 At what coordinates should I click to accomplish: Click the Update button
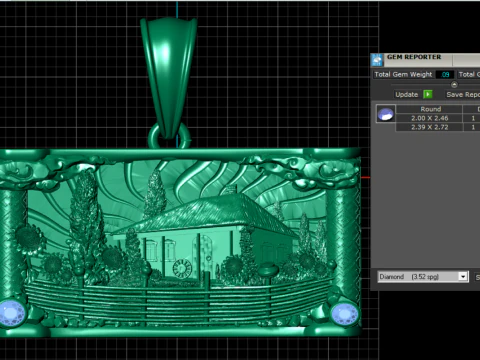[406, 94]
